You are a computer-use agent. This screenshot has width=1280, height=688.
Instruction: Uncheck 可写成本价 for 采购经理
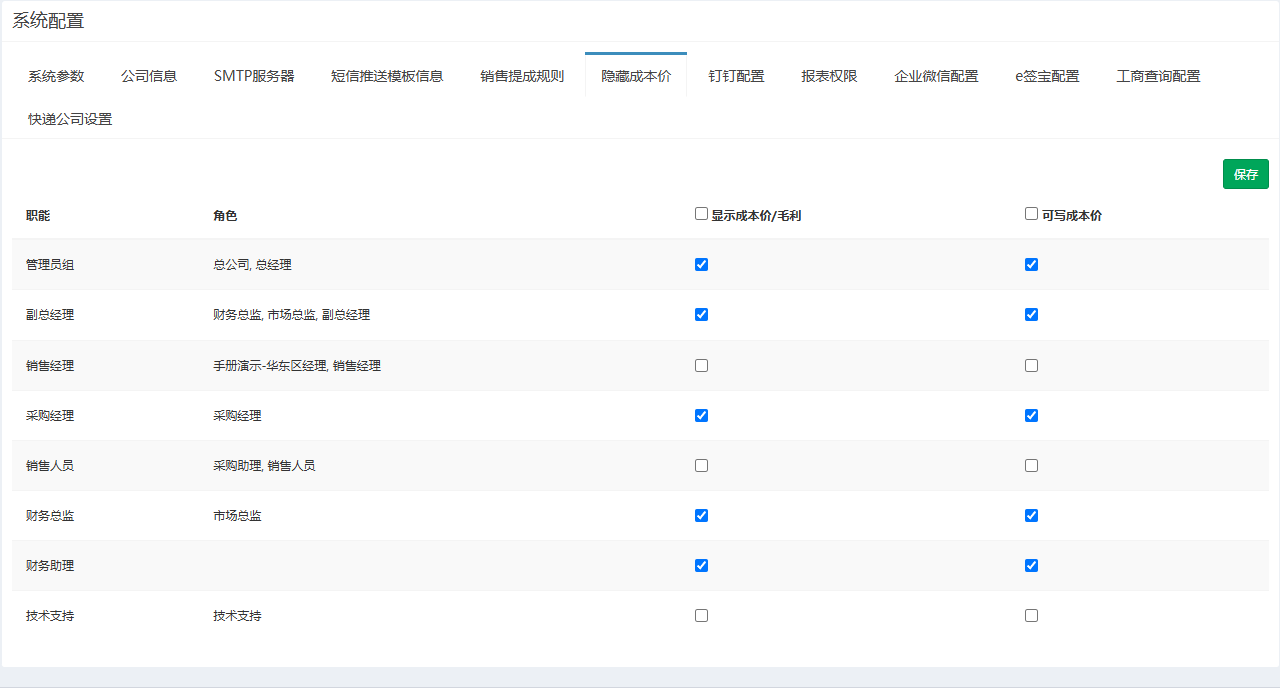click(x=1031, y=416)
